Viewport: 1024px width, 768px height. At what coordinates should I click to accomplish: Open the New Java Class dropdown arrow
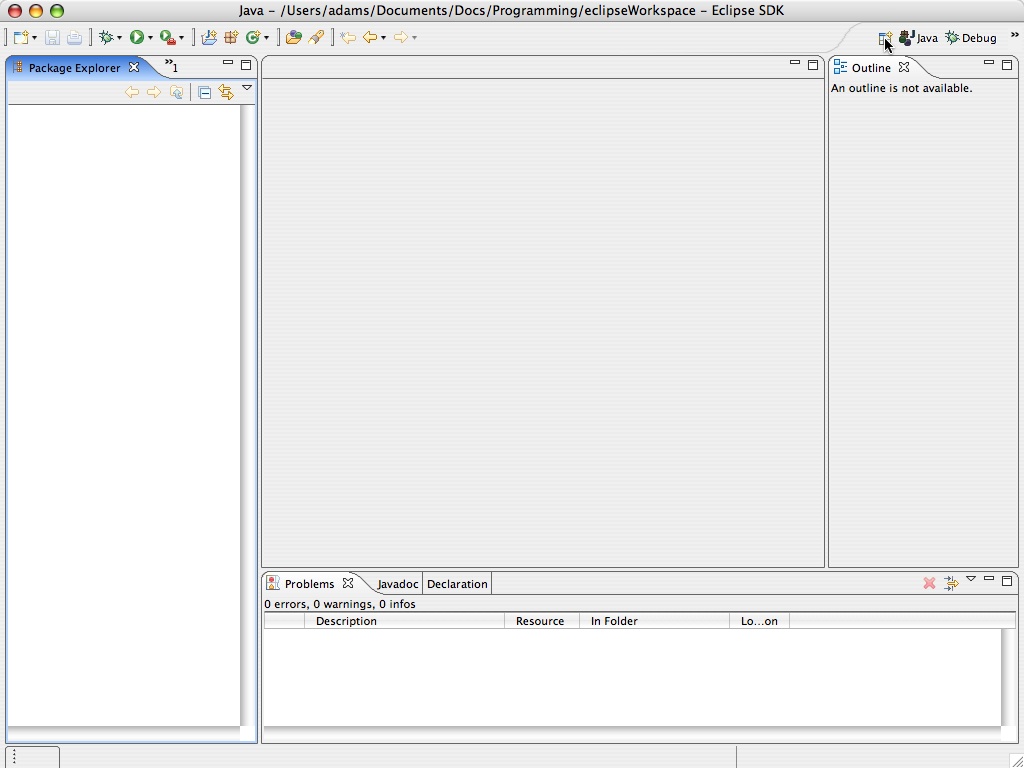pyautogui.click(x=266, y=38)
